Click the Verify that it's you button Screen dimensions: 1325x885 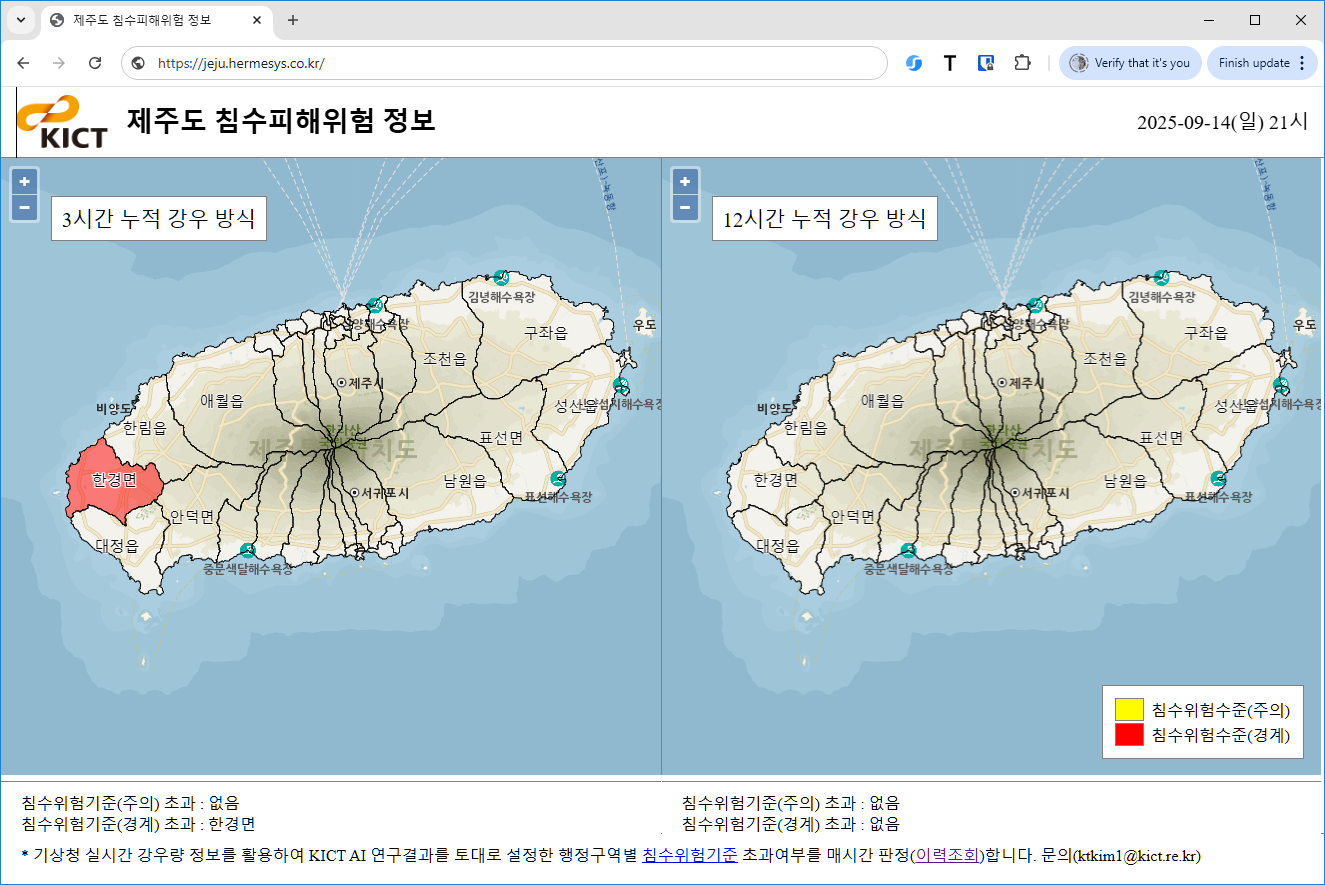pos(1130,63)
